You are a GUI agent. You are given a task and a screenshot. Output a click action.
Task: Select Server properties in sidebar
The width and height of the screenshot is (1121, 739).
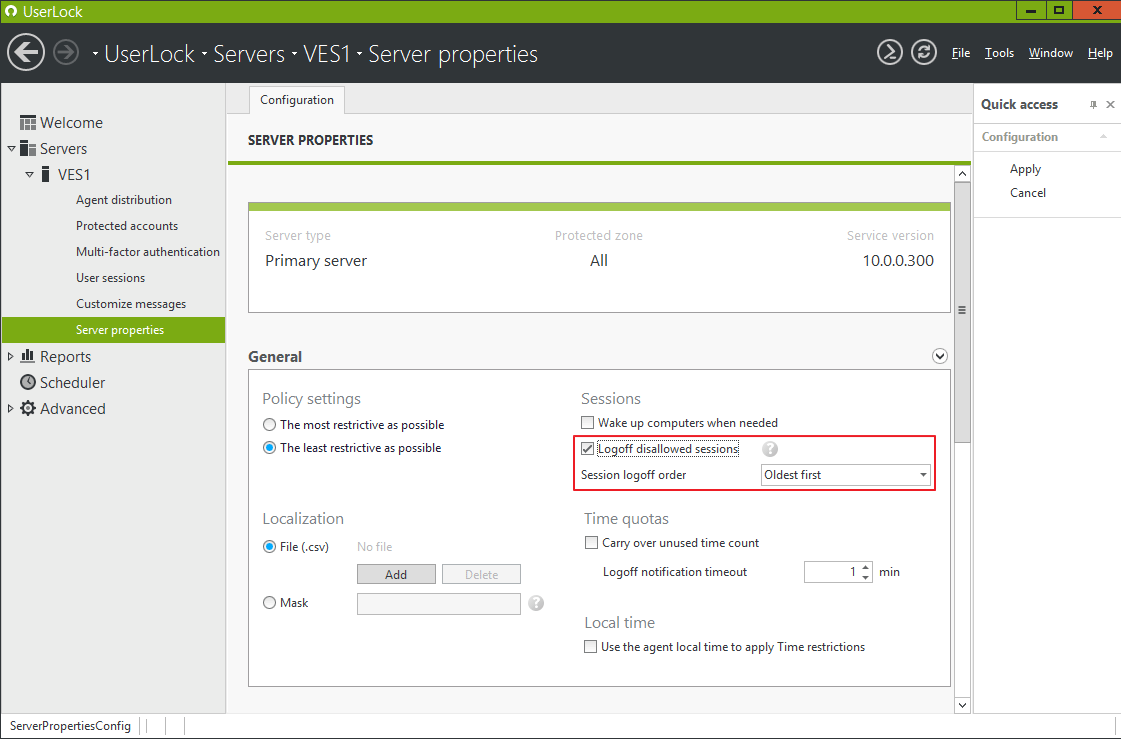[x=114, y=330]
